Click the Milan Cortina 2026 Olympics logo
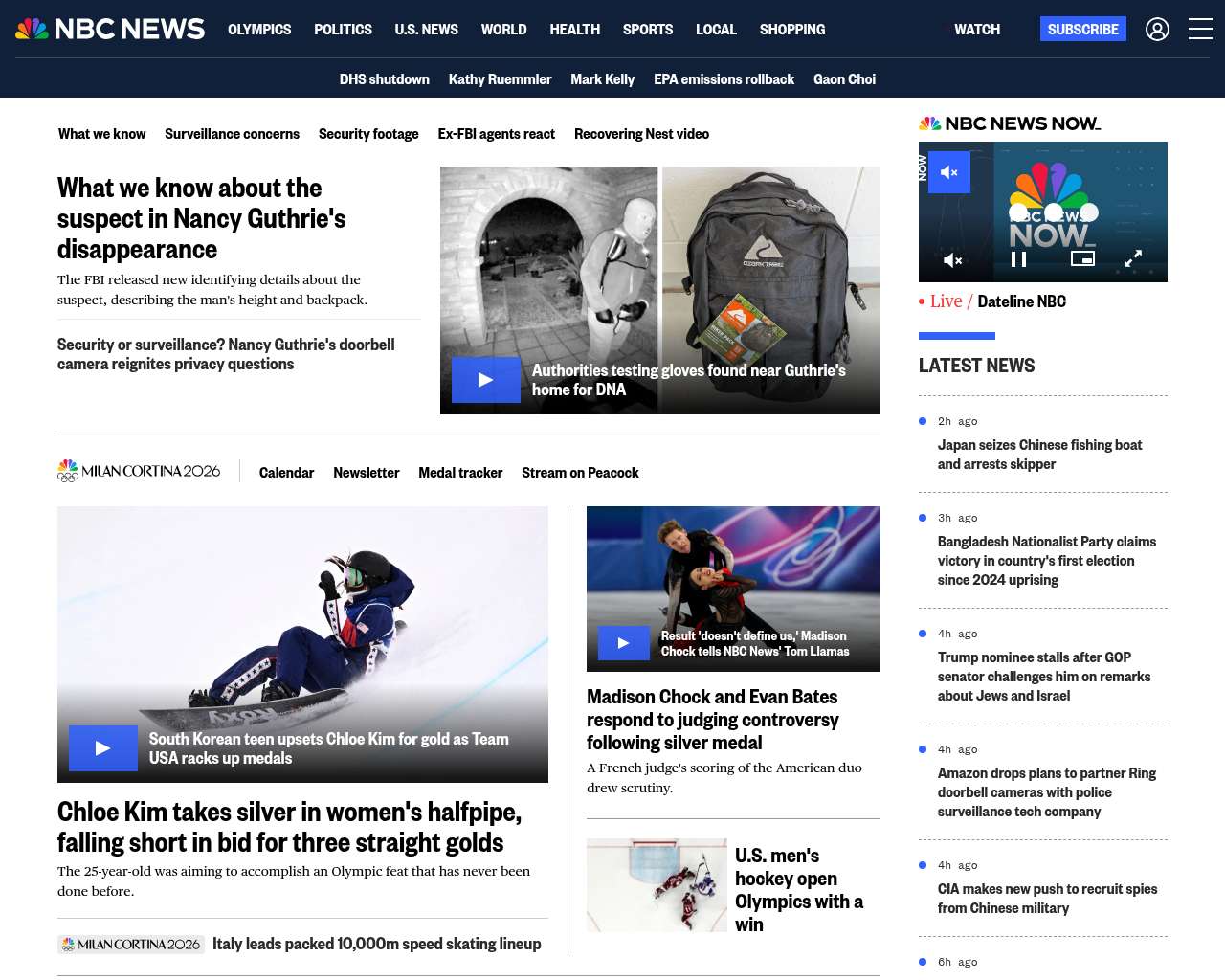 coord(139,471)
